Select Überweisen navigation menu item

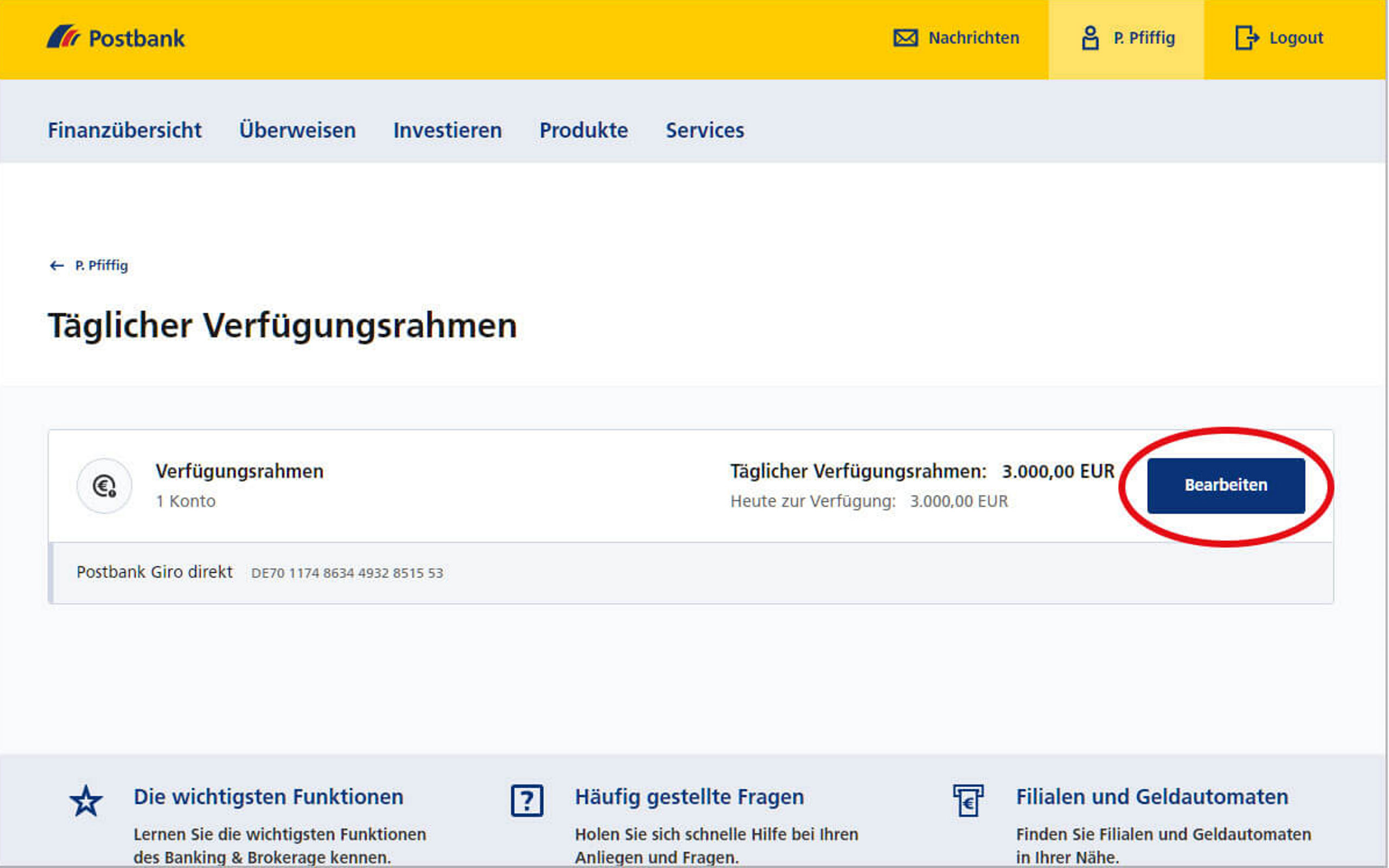(x=297, y=130)
